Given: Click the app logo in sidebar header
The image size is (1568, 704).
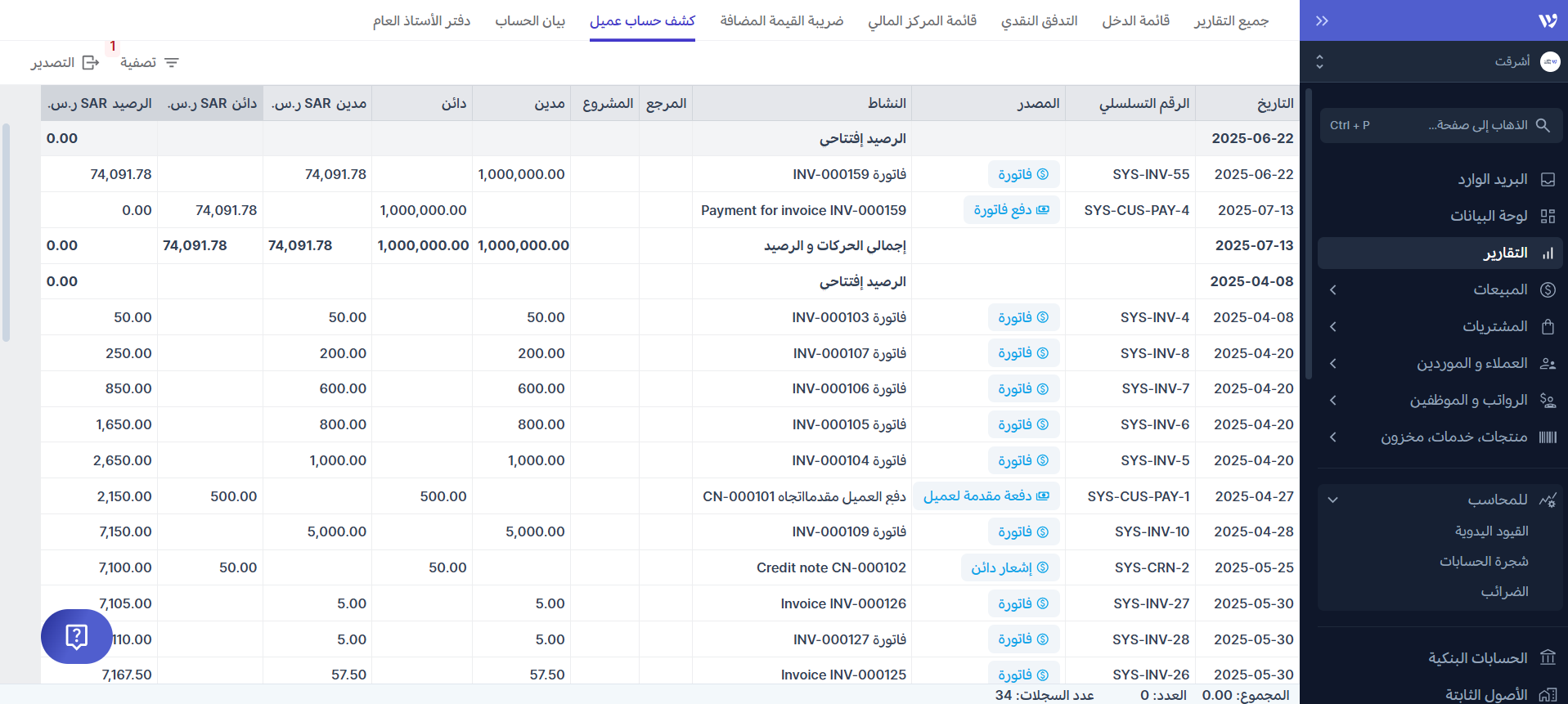Looking at the screenshot, I should point(1548,20).
